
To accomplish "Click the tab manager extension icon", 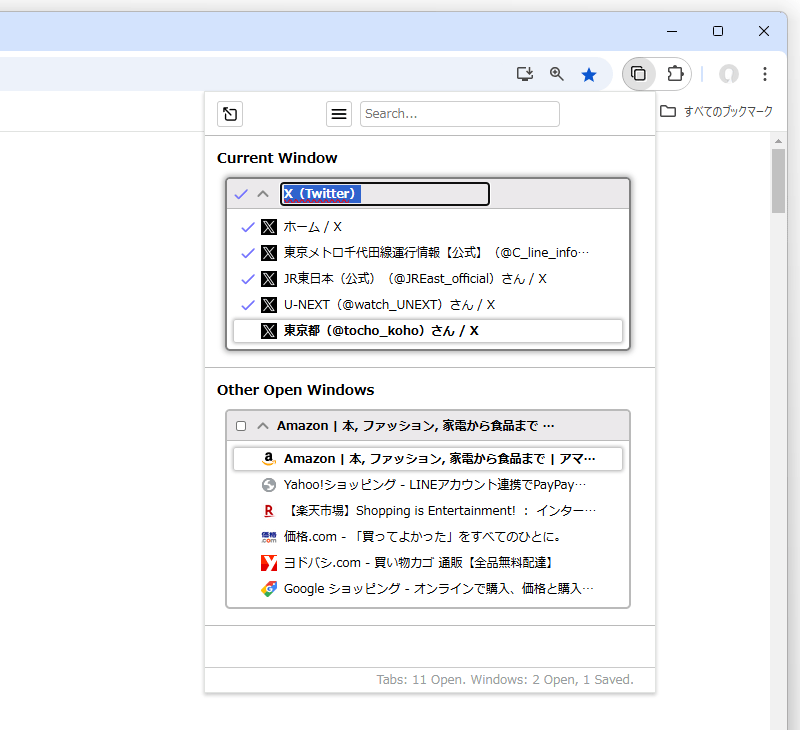I will pos(638,74).
